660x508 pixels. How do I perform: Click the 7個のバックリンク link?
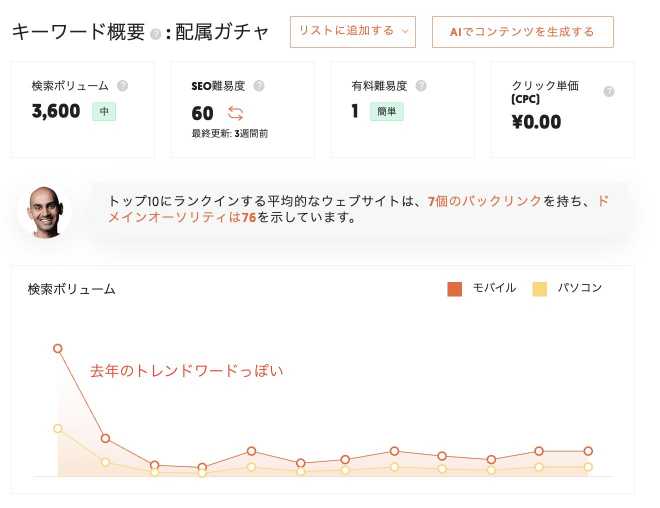tap(484, 201)
